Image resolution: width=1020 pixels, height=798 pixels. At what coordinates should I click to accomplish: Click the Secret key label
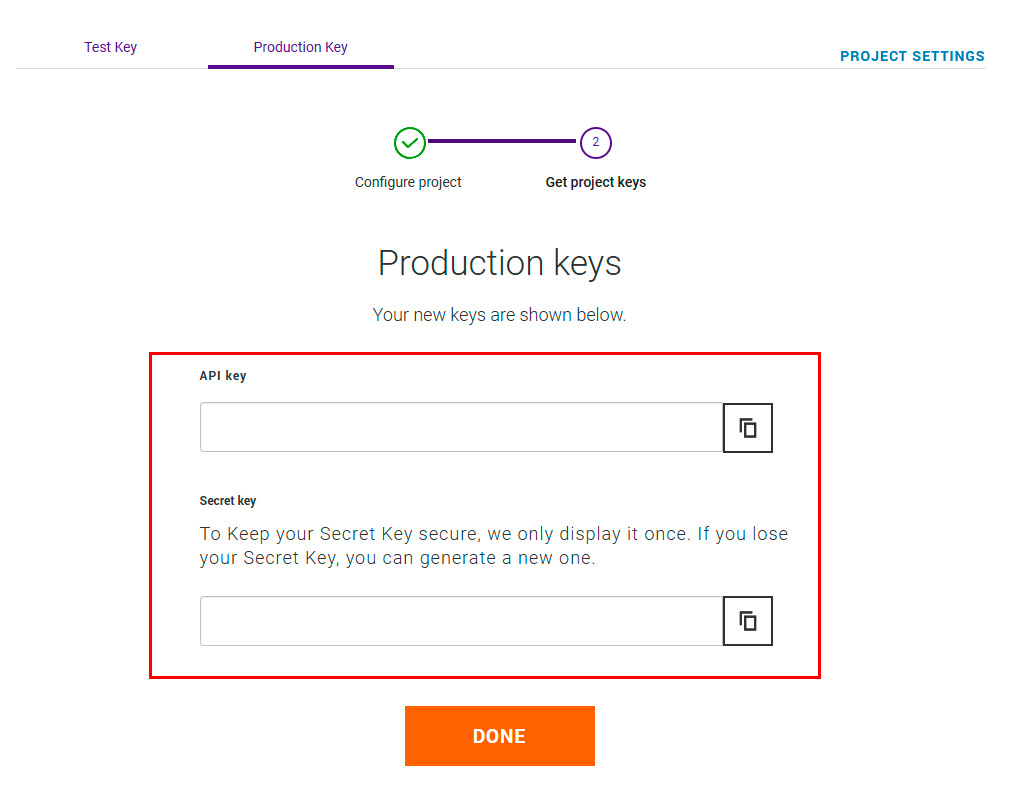(x=228, y=501)
